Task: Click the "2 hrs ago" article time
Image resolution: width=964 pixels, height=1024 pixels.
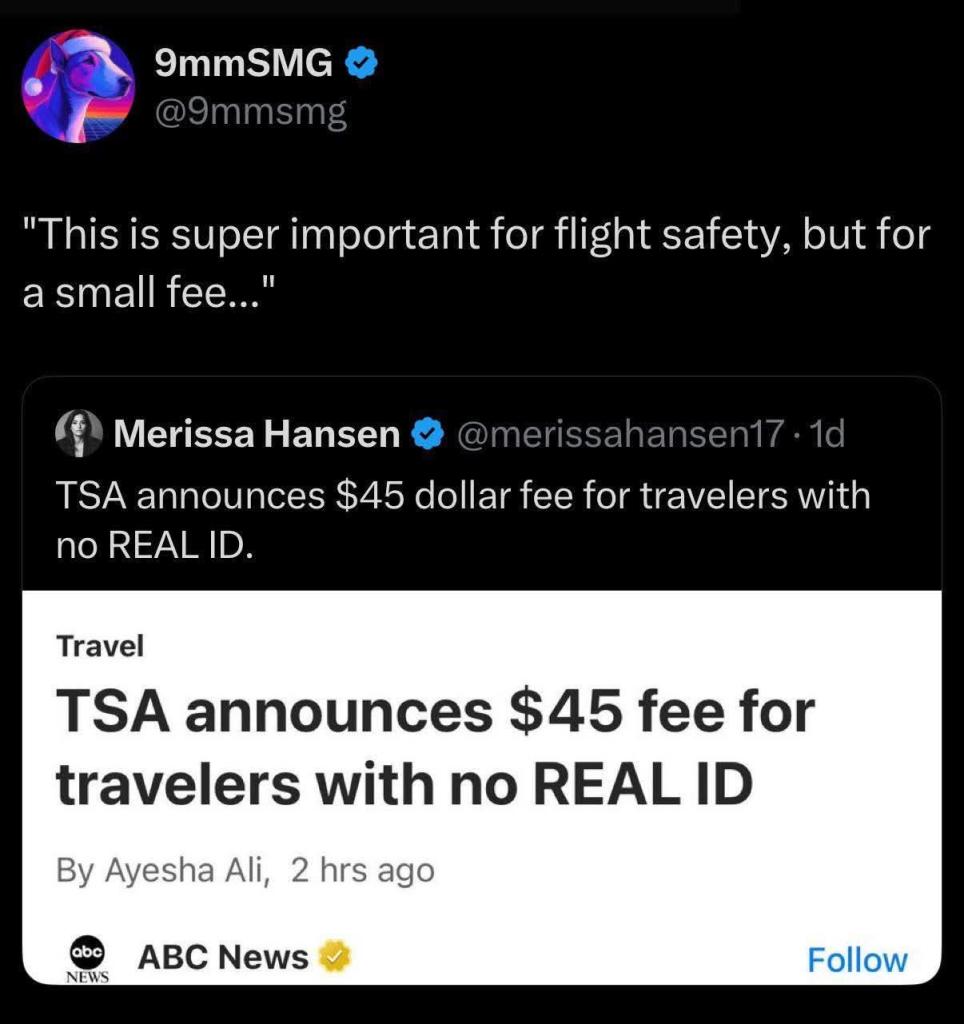Action: (x=362, y=870)
